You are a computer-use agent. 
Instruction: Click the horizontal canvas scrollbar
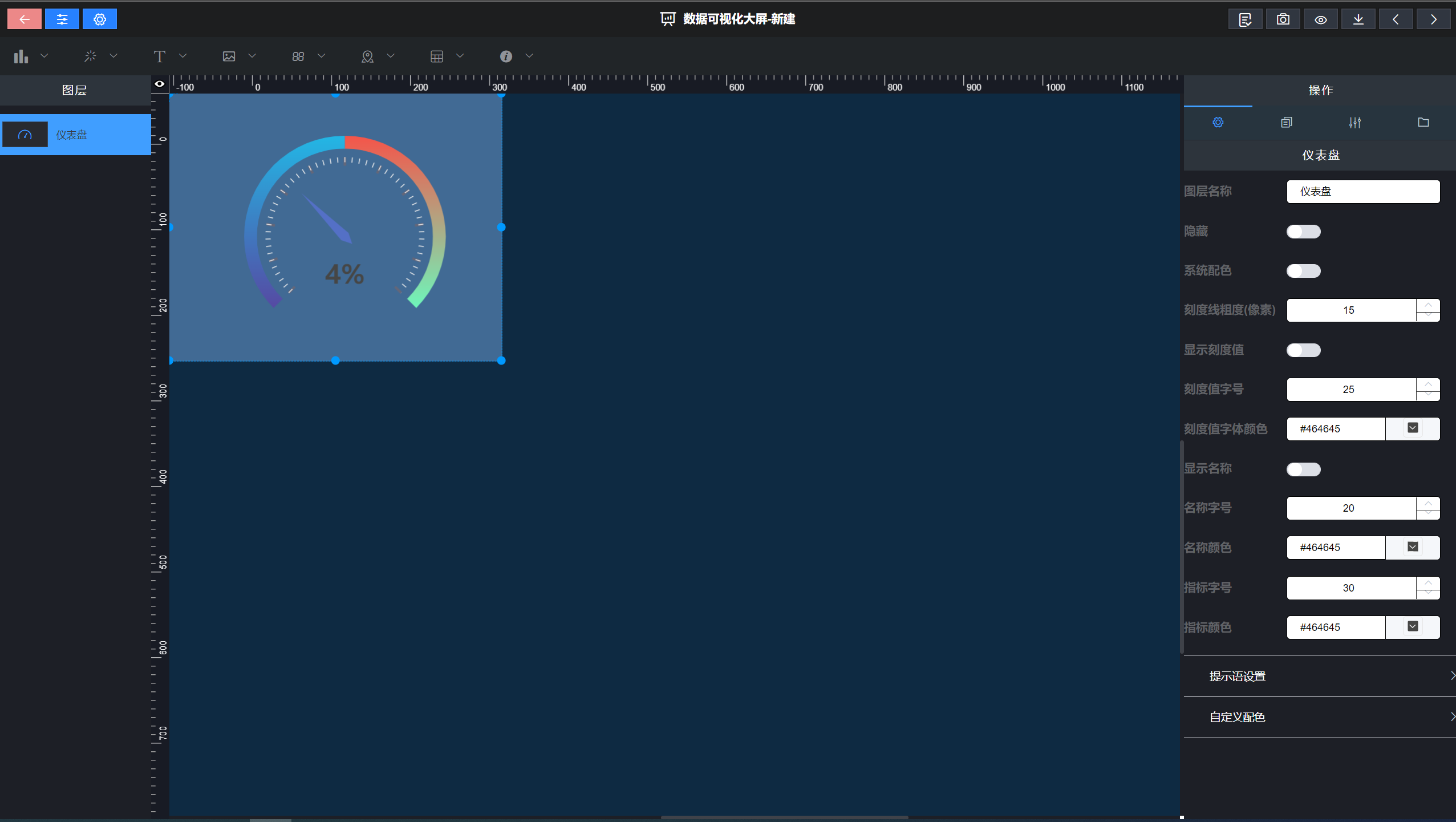click(784, 817)
